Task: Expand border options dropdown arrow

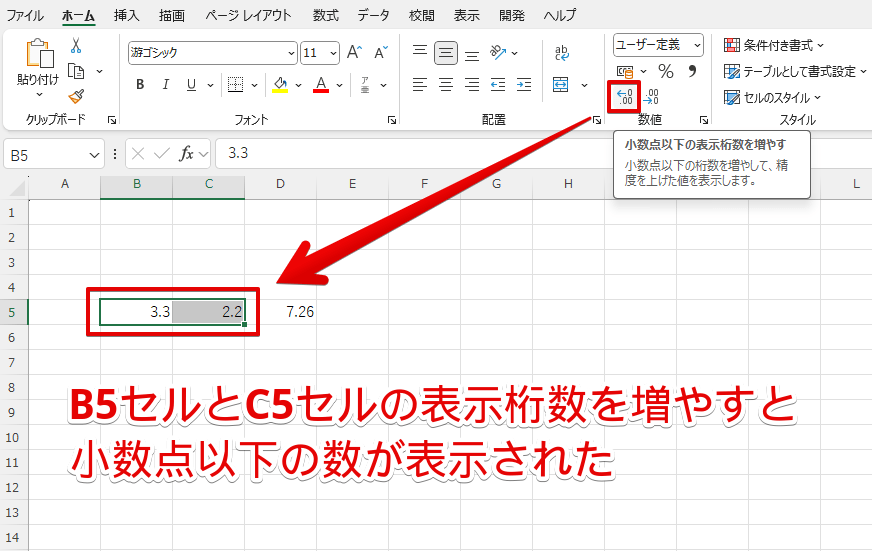Action: tap(254, 85)
